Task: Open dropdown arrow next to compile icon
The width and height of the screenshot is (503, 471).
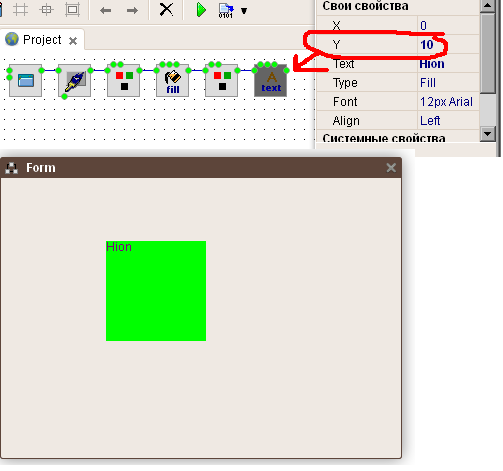Action: point(244,11)
